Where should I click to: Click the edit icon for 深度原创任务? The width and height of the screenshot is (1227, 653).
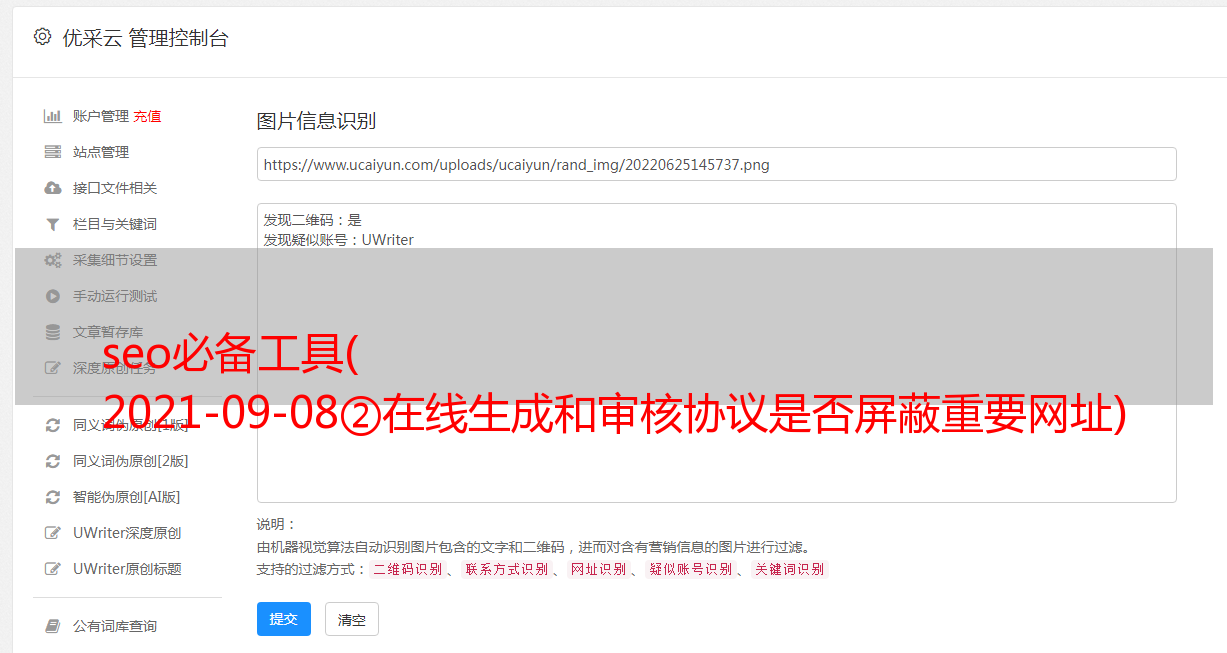pos(53,368)
